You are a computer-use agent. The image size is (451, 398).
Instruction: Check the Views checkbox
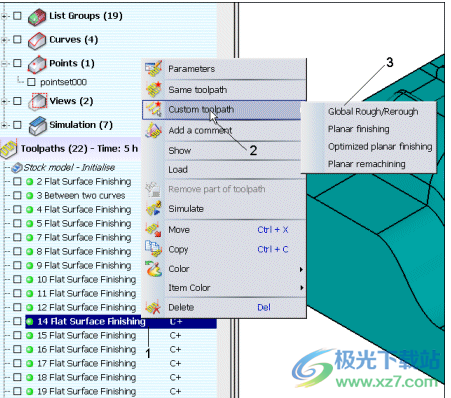tap(17, 101)
